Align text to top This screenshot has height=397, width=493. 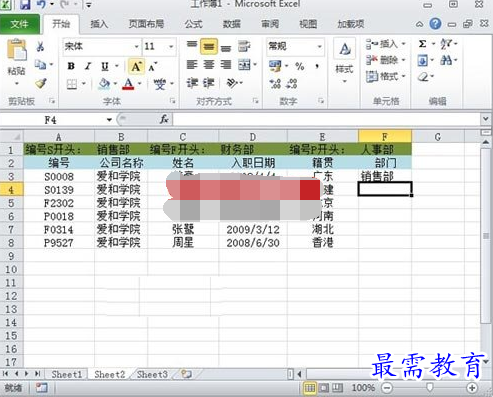click(x=192, y=46)
